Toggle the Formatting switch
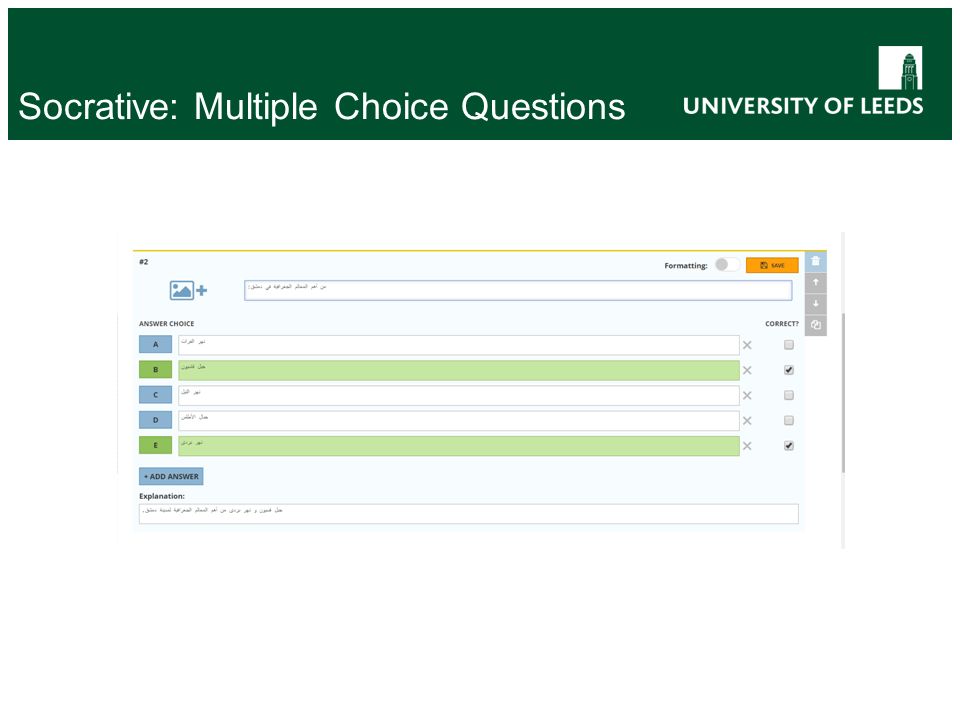This screenshot has height=720, width=960. (x=727, y=264)
